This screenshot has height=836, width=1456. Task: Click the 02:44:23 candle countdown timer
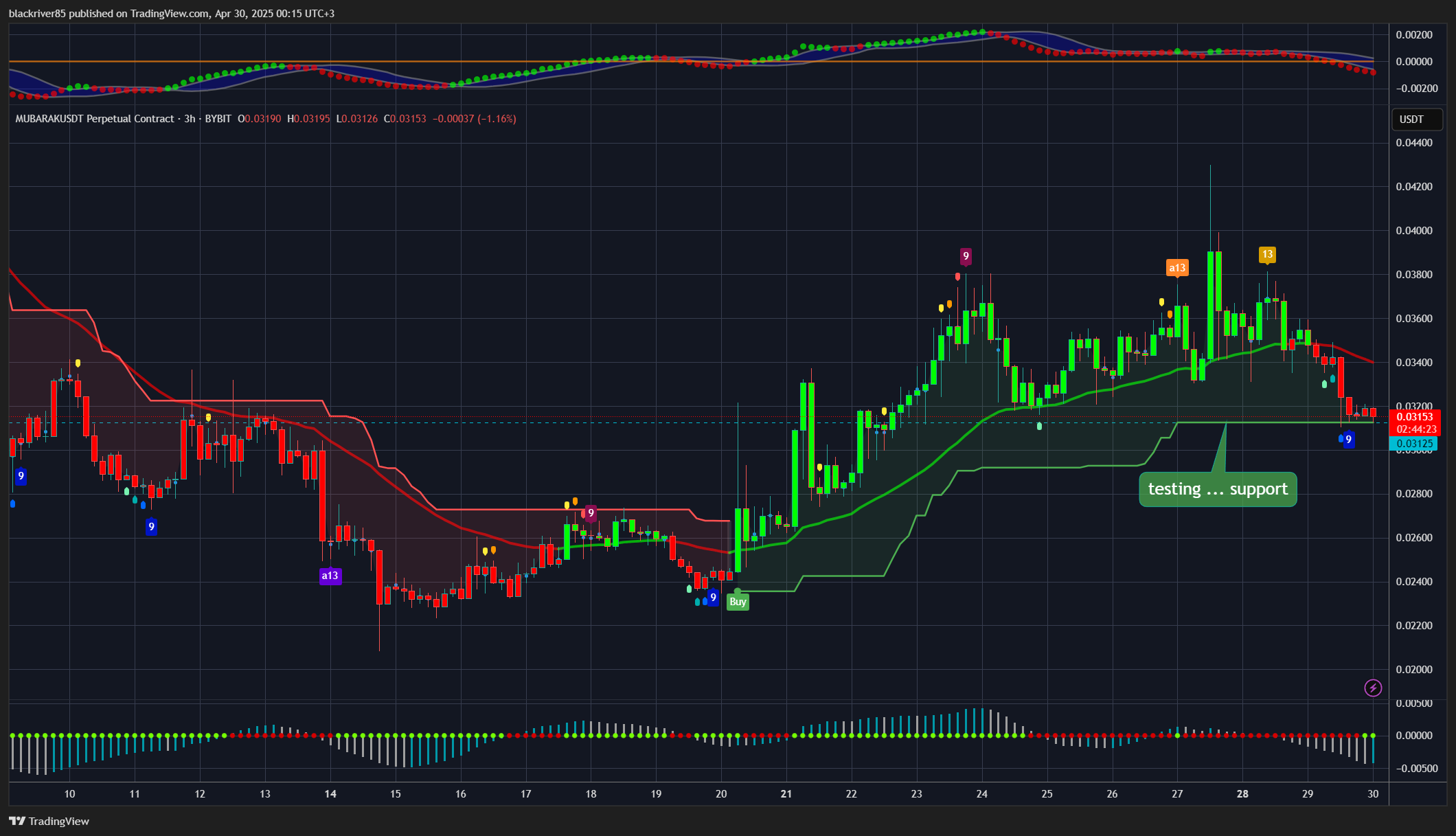pos(1415,429)
